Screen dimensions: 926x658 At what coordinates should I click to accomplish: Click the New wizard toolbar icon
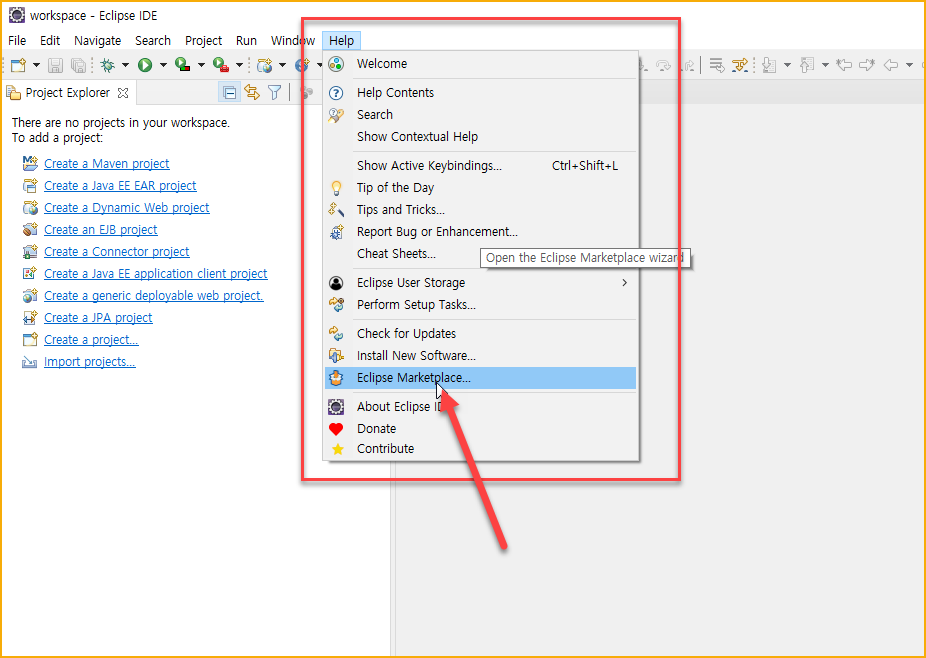(x=18, y=65)
